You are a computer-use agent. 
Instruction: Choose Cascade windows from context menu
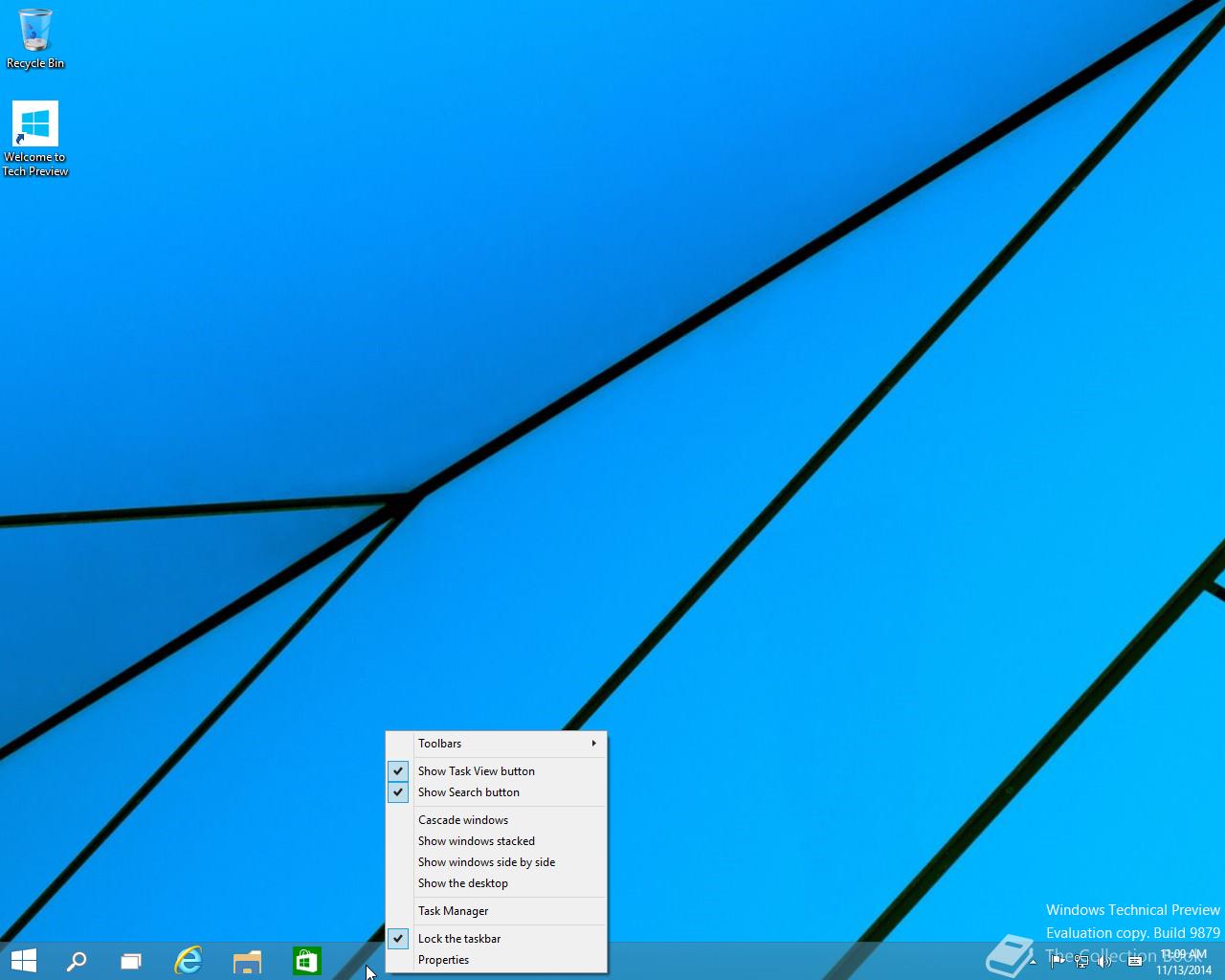click(x=462, y=820)
